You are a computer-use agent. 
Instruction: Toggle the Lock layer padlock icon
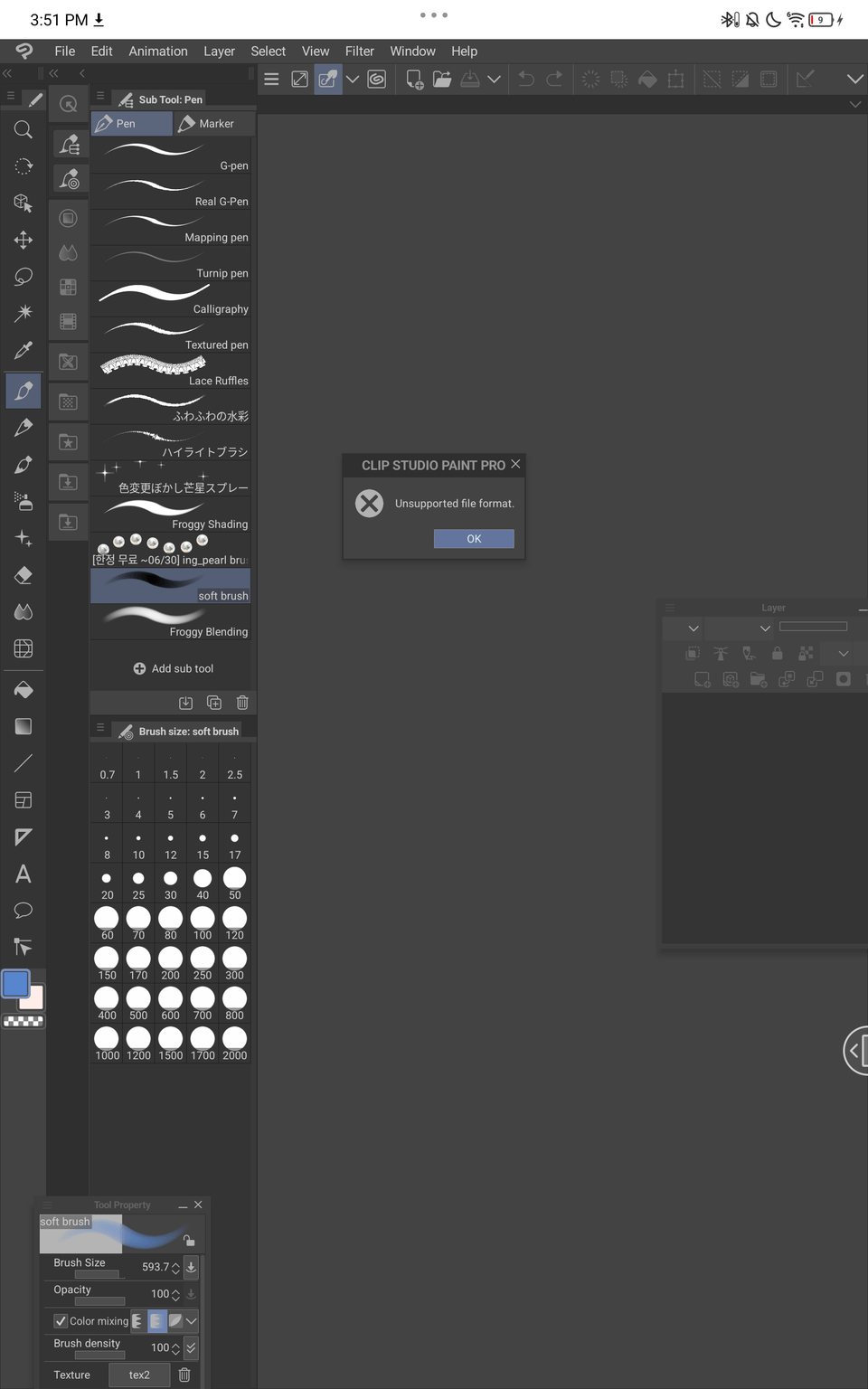click(x=777, y=653)
